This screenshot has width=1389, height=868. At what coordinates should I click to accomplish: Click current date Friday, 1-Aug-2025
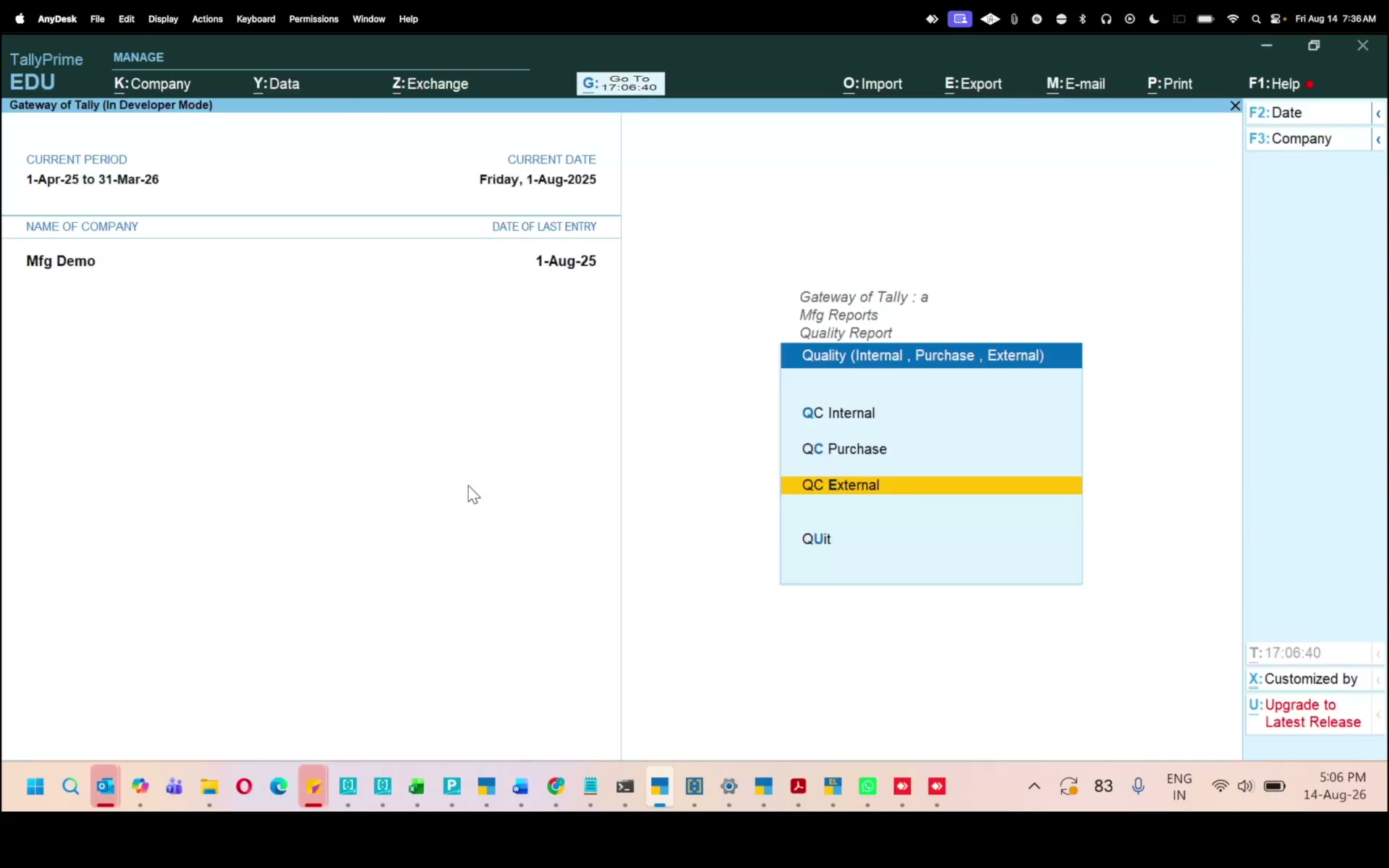(538, 179)
